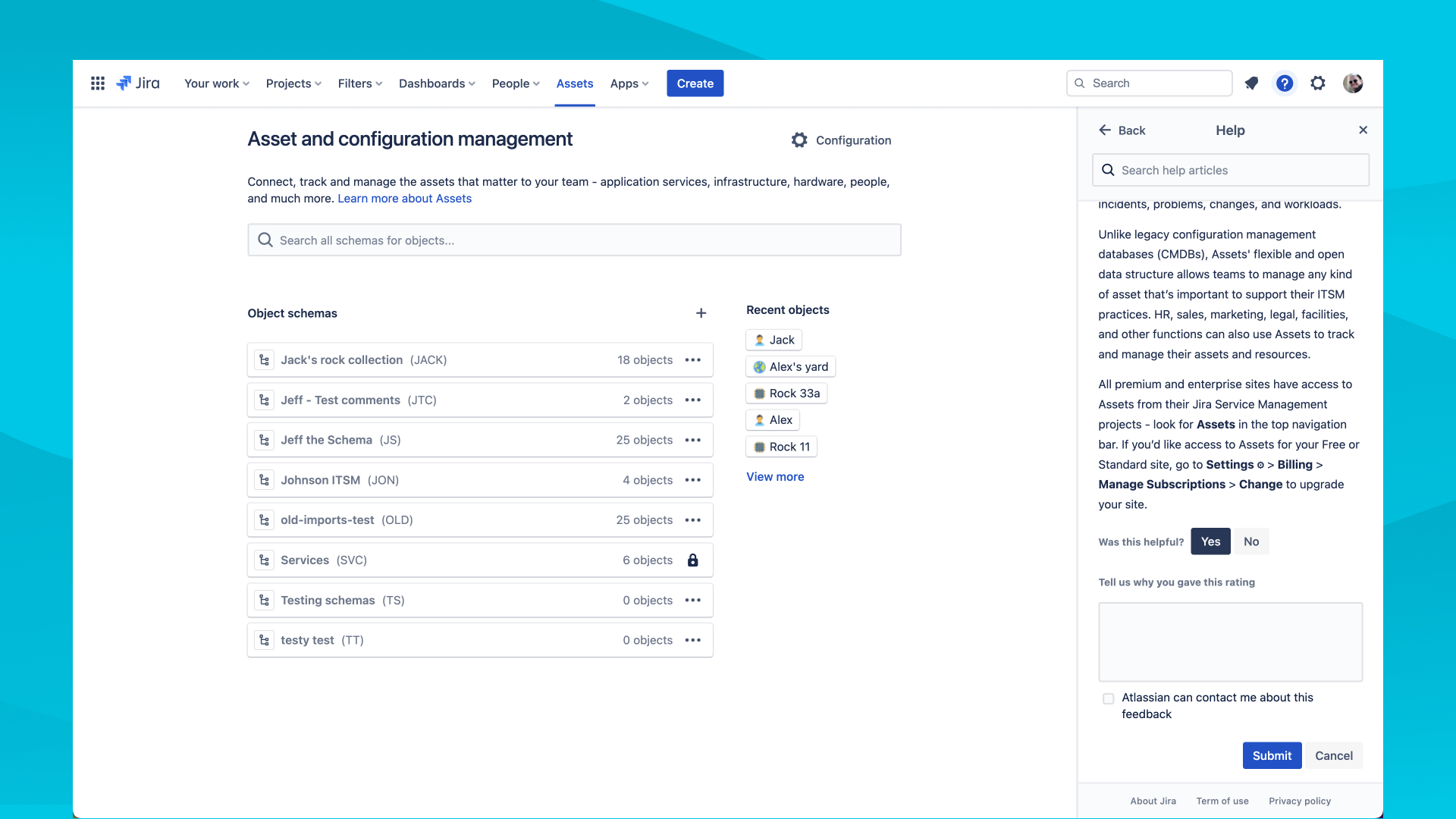Open Jira settings gear in top bar
The image size is (1456, 819).
coord(1318,83)
